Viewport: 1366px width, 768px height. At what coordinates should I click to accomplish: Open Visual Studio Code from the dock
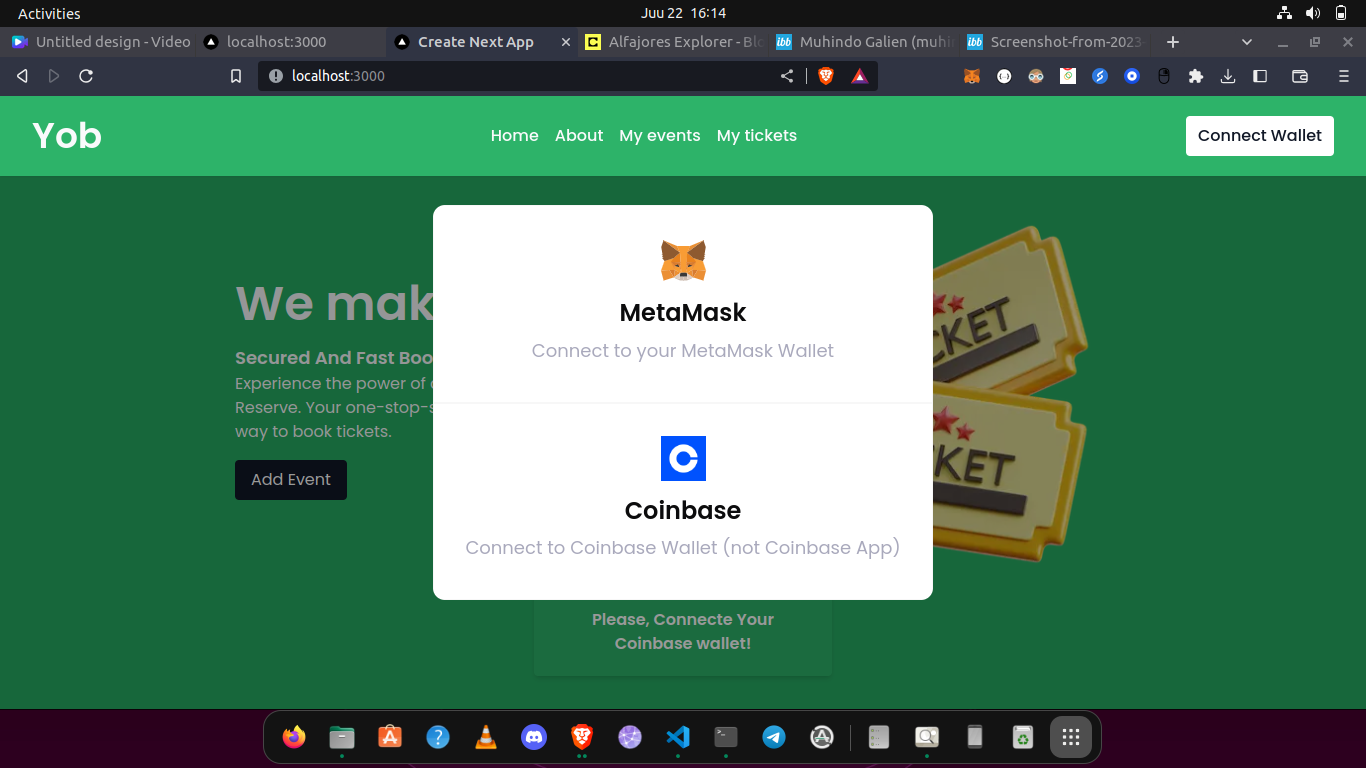(x=678, y=737)
